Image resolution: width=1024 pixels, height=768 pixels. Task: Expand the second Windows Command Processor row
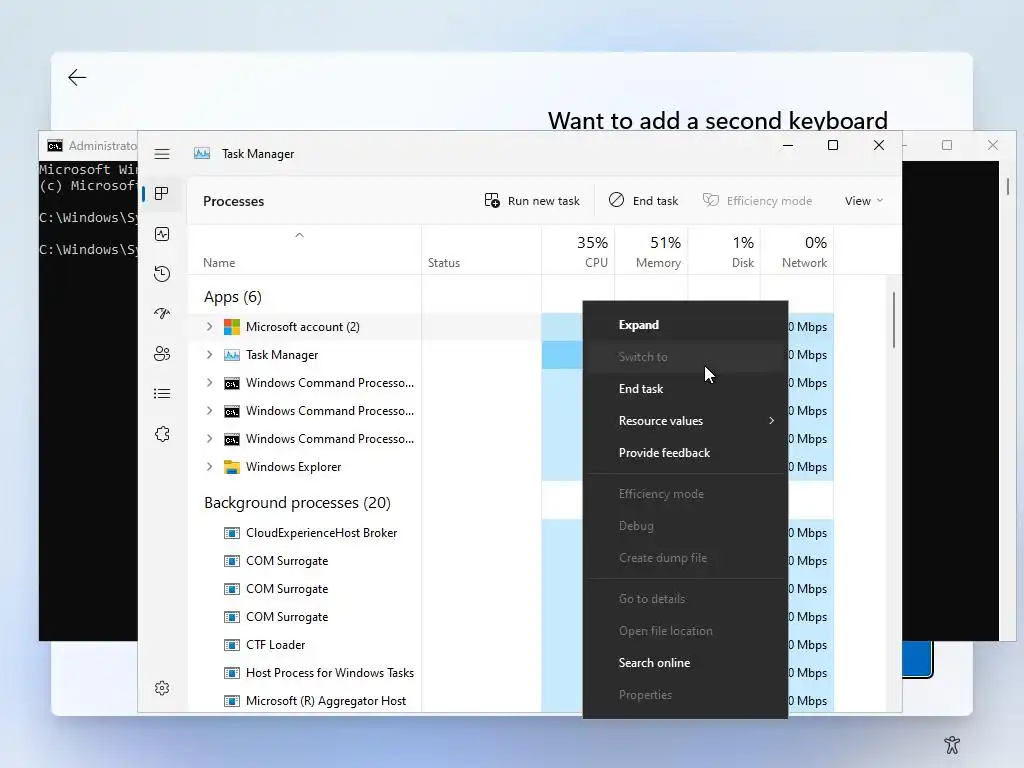209,411
